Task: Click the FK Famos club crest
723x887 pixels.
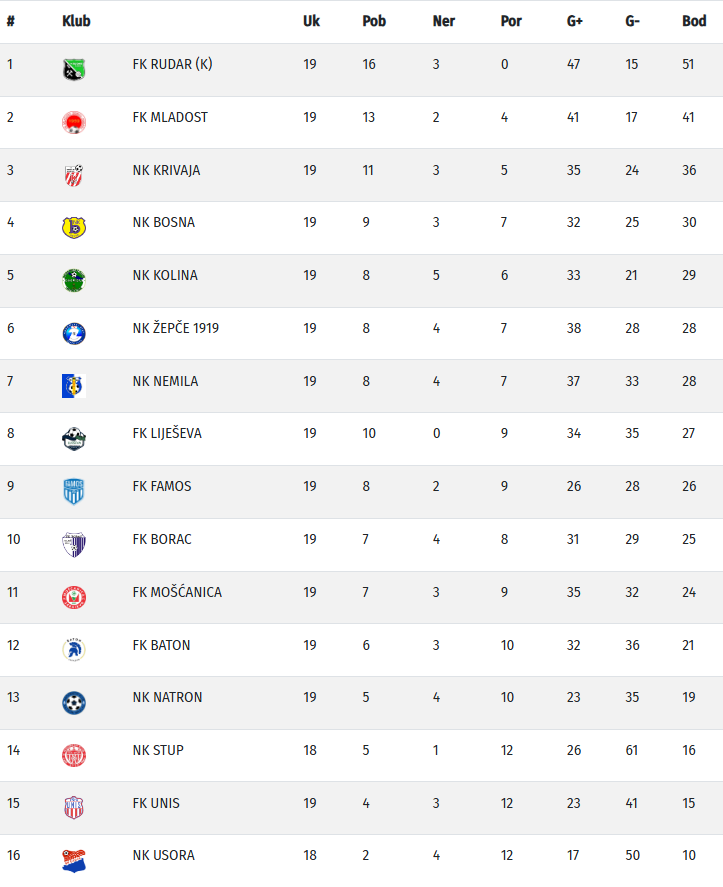Action: (x=74, y=492)
